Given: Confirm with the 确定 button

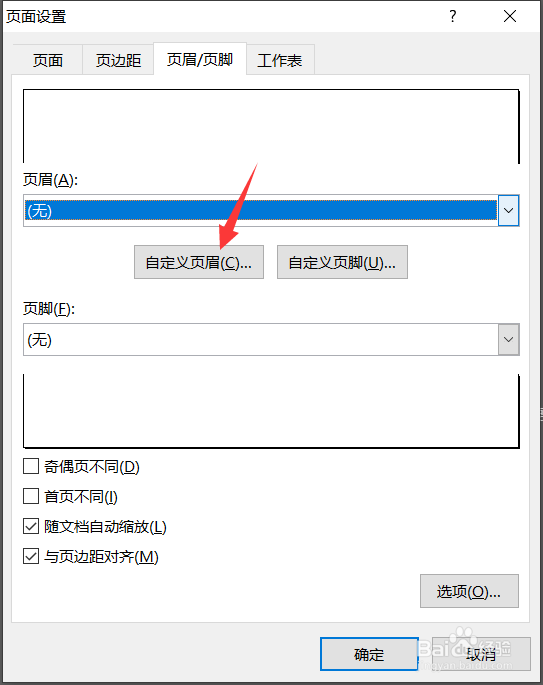Looking at the screenshot, I should tap(369, 654).
